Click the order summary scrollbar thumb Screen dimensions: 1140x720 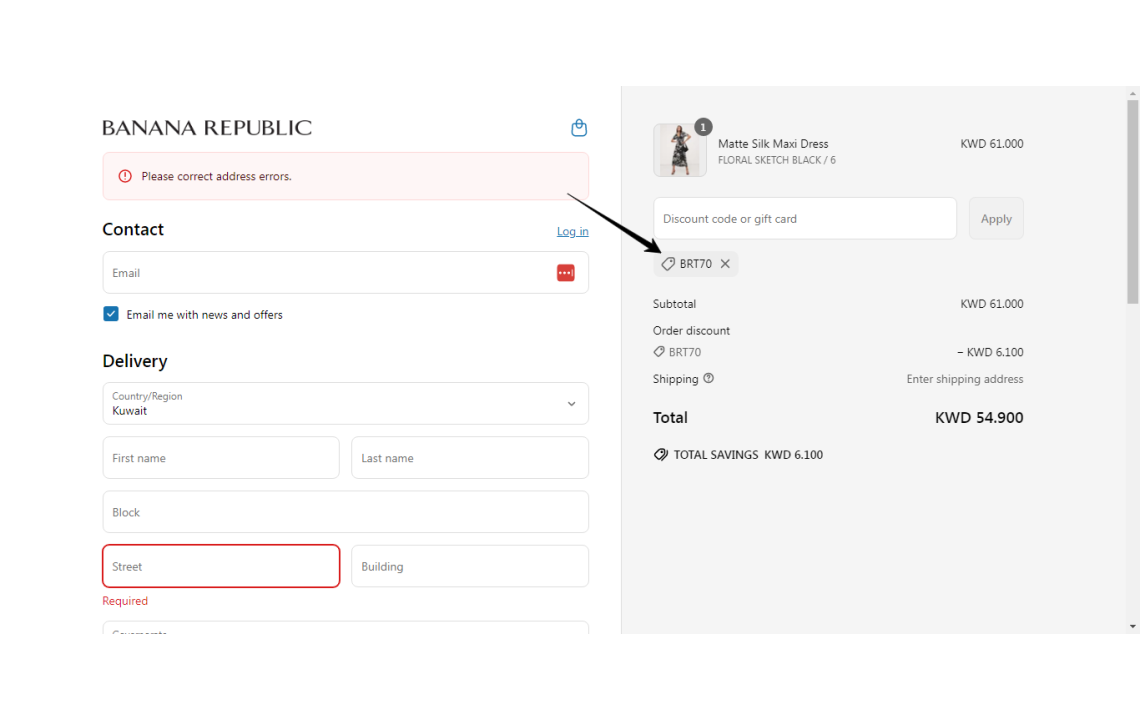(x=1133, y=202)
